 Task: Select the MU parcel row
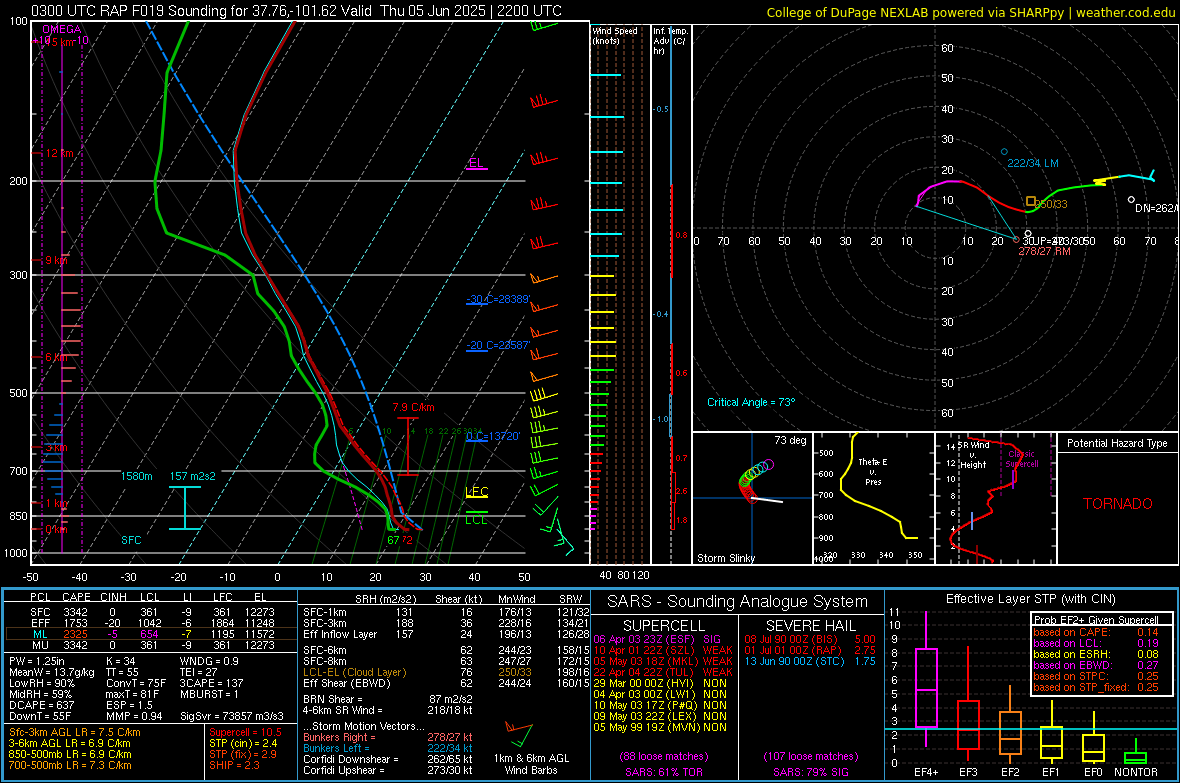[150, 644]
